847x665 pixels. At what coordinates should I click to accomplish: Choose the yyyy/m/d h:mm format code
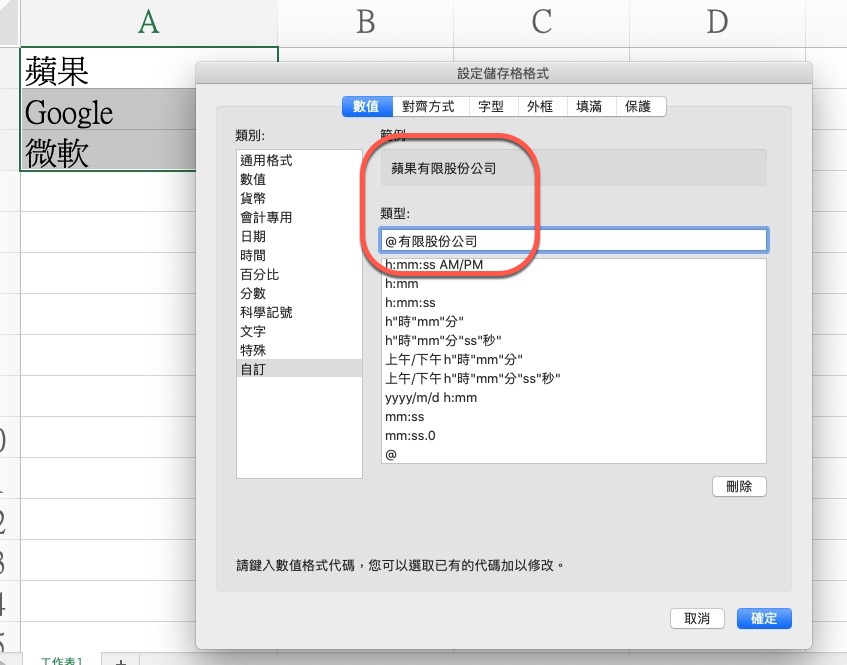point(573,398)
